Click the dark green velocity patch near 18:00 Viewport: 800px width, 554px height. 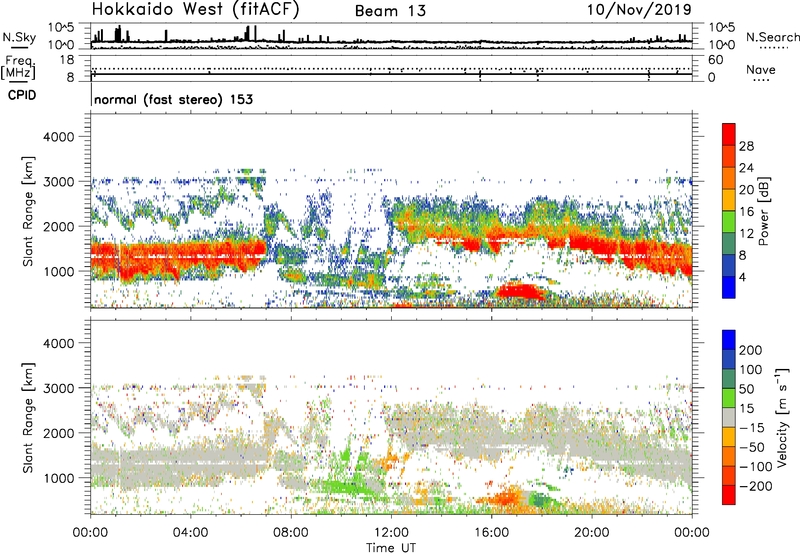pyautogui.click(x=541, y=500)
